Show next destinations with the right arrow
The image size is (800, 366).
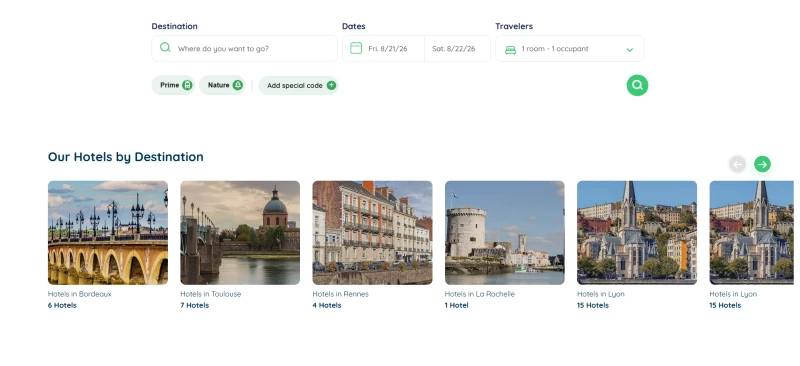coord(762,164)
